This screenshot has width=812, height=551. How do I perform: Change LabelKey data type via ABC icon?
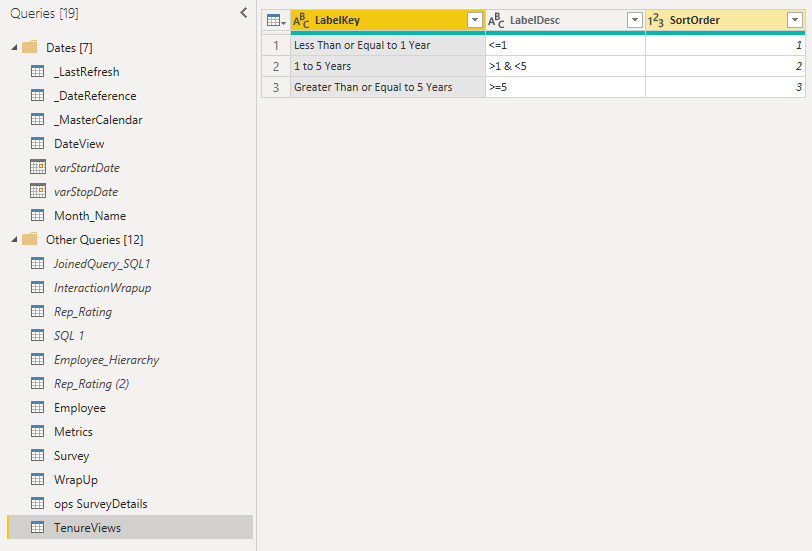tap(301, 20)
